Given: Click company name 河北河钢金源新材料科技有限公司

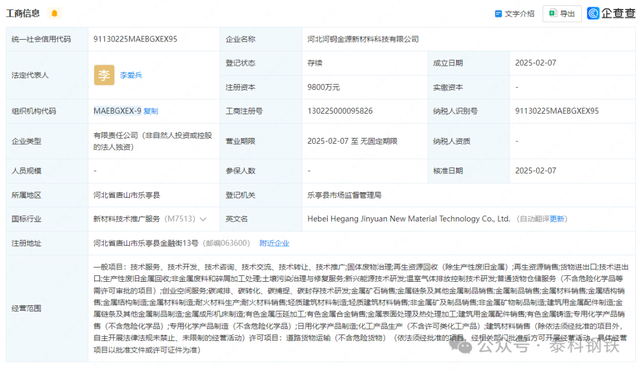Looking at the screenshot, I should (363, 39).
